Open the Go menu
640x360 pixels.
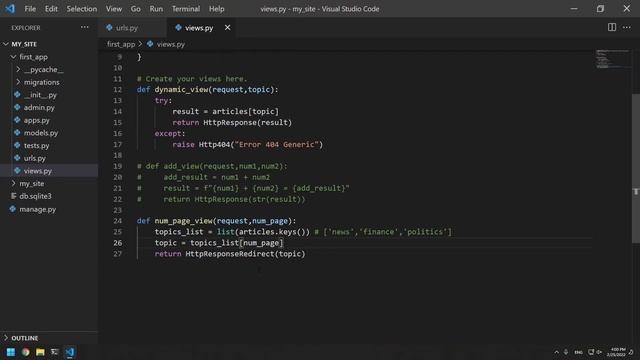136,9
